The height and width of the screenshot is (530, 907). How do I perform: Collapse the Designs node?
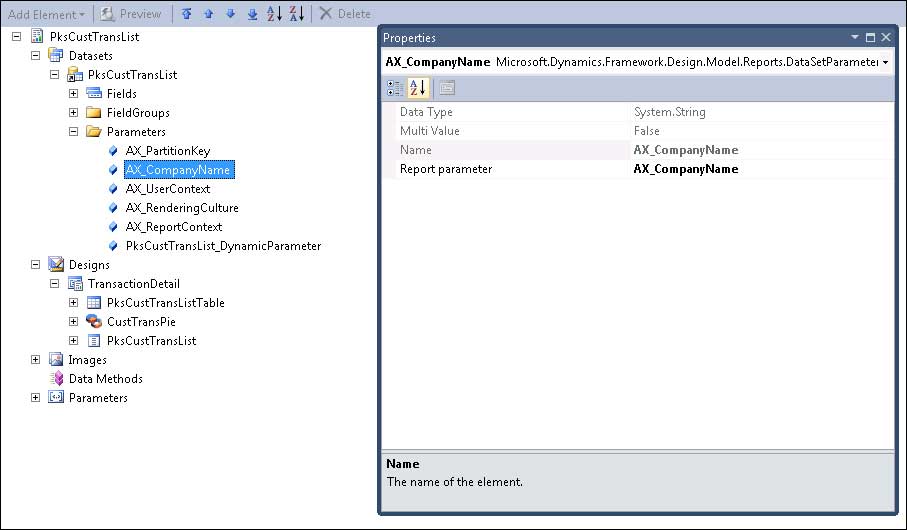[x=35, y=264]
